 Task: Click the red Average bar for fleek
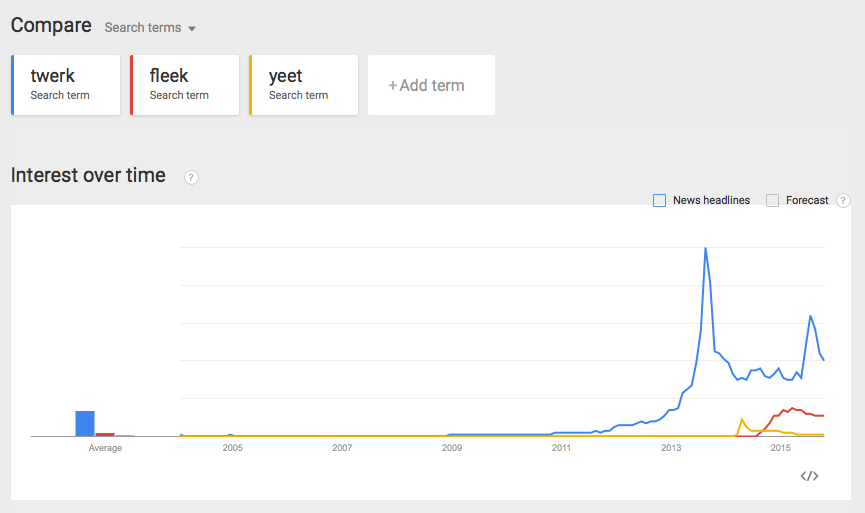[x=105, y=435]
